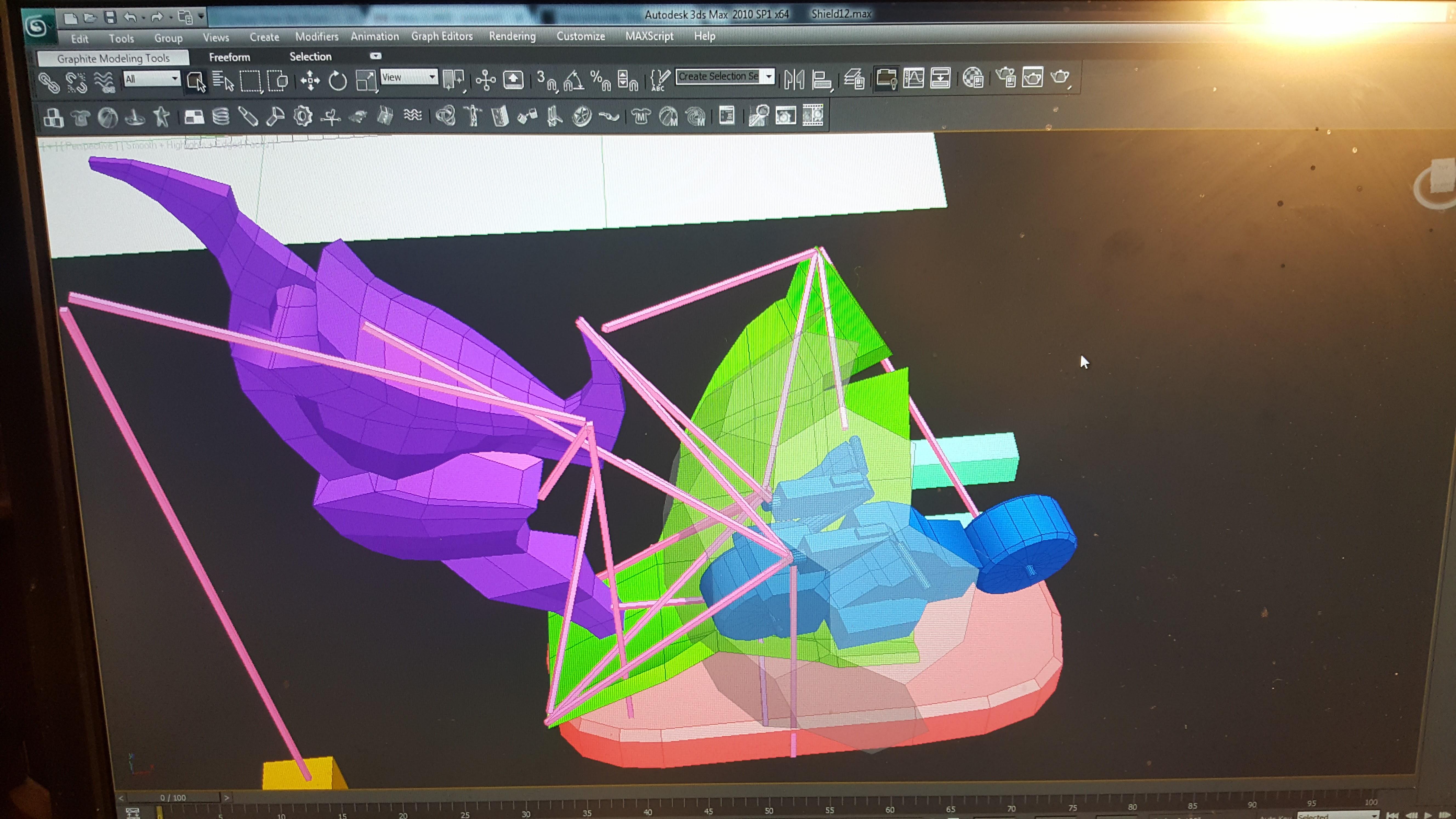This screenshot has height=819, width=1456.
Task: Toggle the Window/Crossing selection mode
Action: tap(277, 81)
